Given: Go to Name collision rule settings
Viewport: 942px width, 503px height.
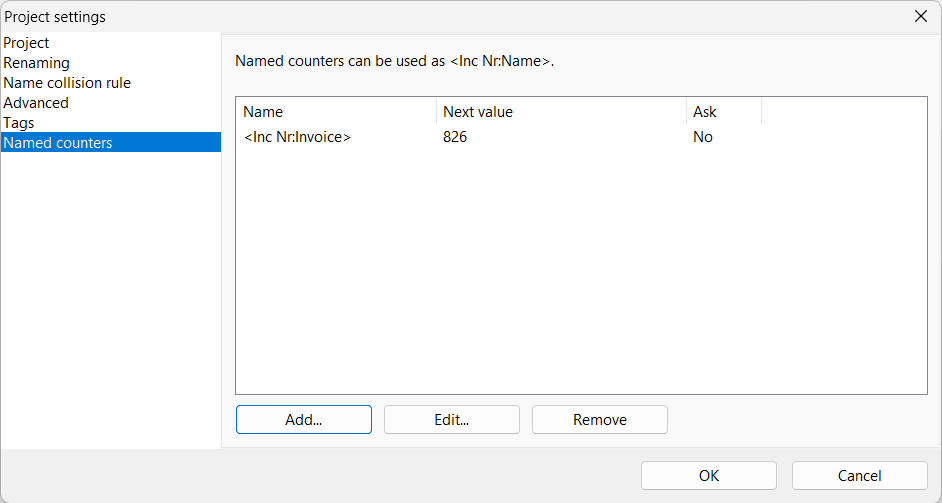Looking at the screenshot, I should click(x=111, y=82).
